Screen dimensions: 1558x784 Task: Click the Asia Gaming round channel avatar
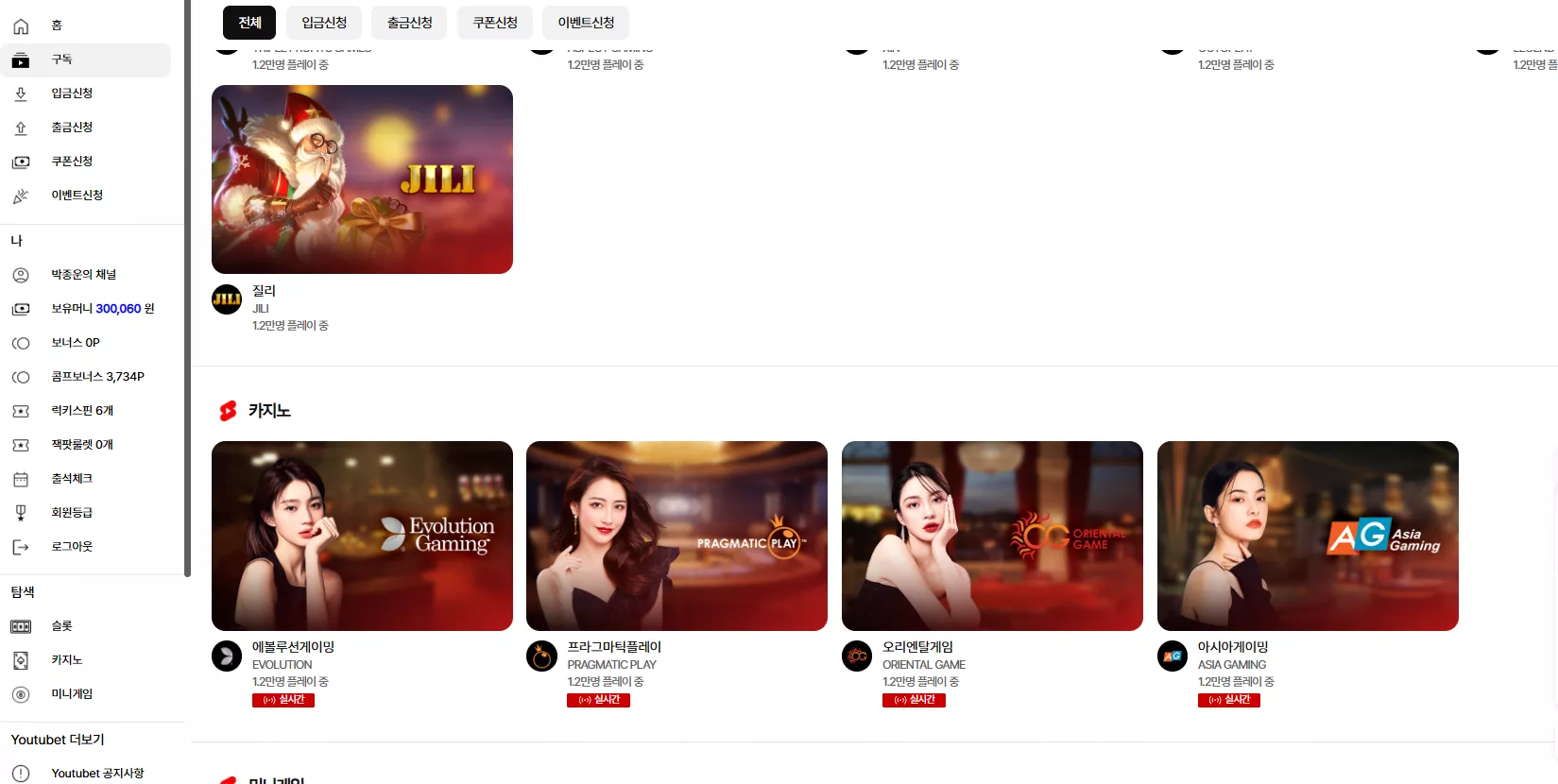1173,656
